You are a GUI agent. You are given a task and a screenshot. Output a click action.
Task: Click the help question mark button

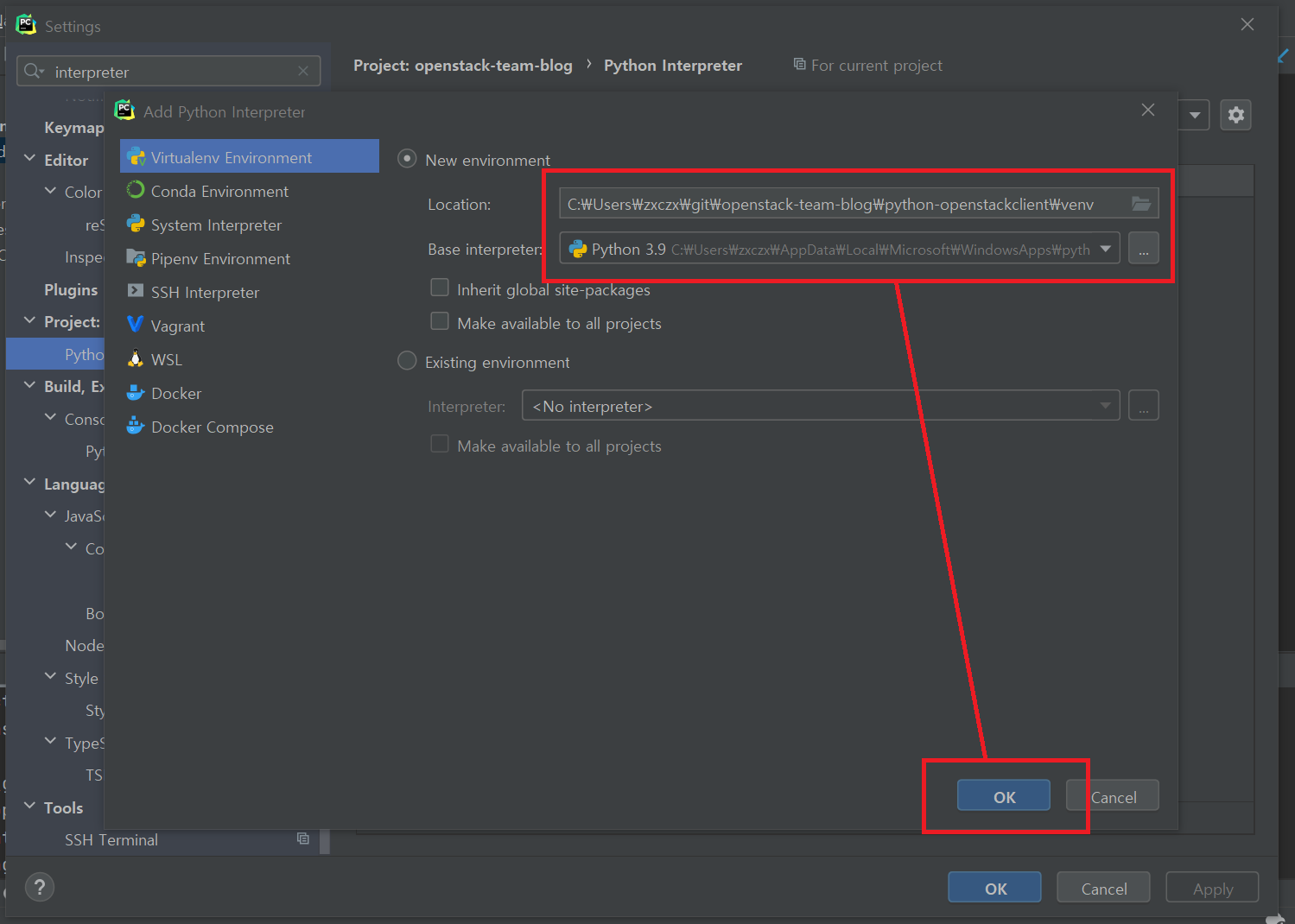click(40, 887)
